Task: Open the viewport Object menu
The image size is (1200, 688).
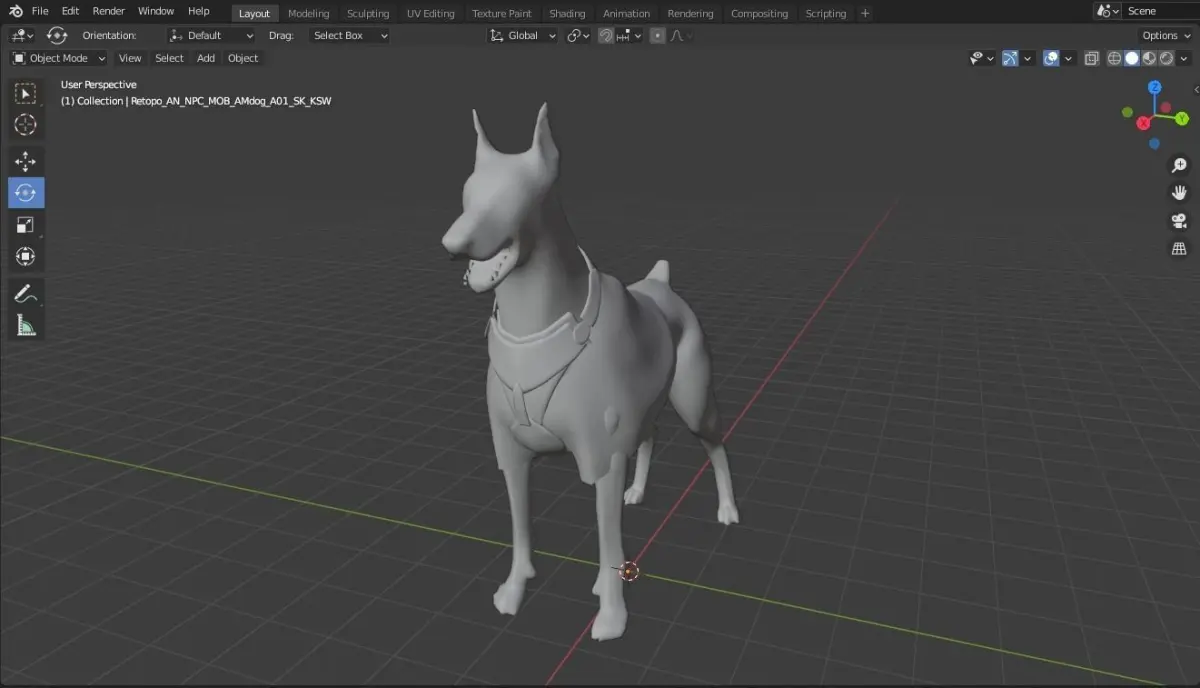Action: pyautogui.click(x=243, y=58)
